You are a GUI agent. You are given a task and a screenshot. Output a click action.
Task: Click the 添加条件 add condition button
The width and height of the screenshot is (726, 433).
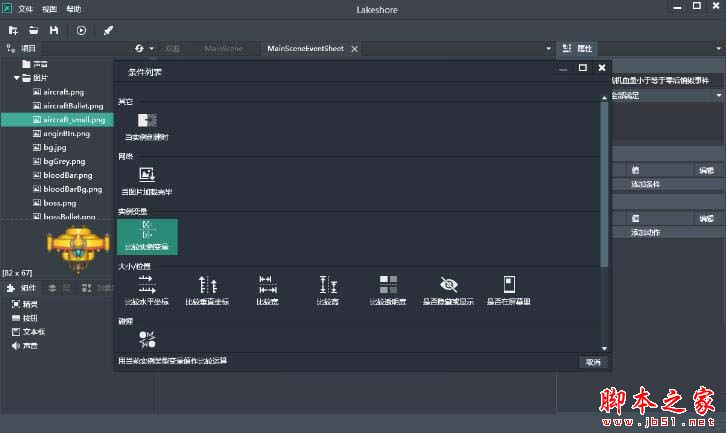pyautogui.click(x=645, y=184)
